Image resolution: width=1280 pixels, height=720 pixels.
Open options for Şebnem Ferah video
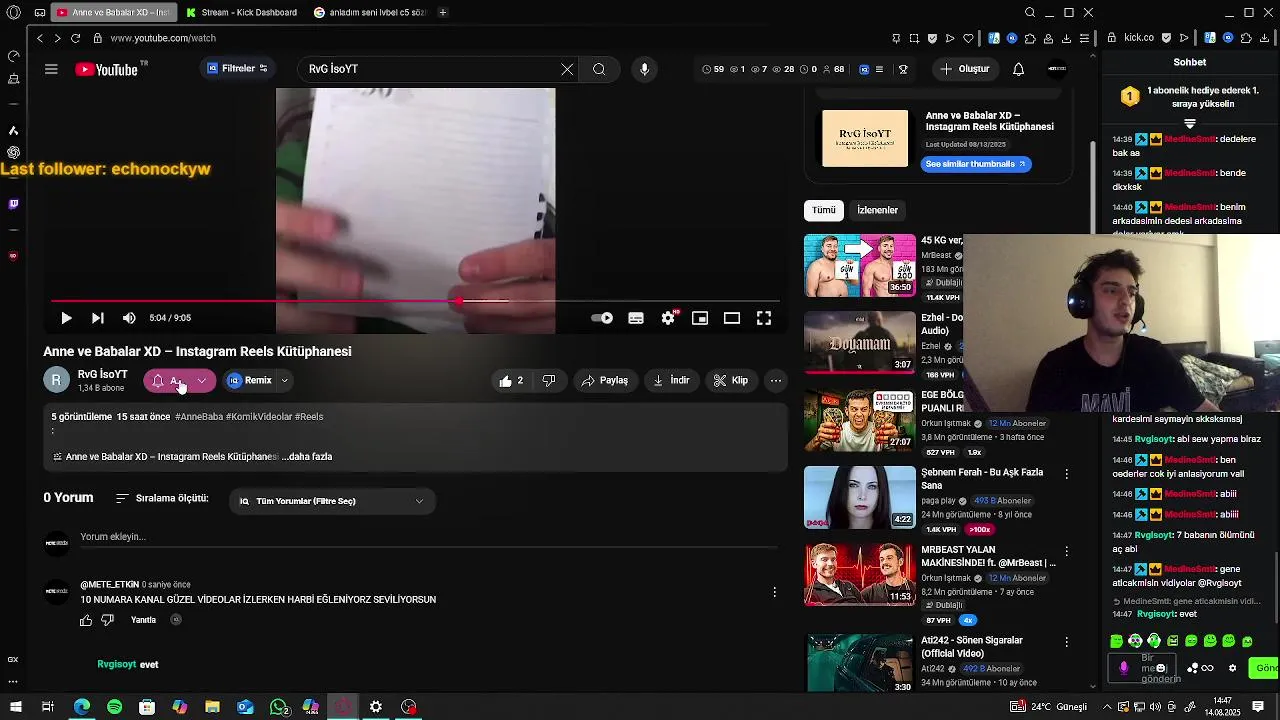click(x=1066, y=474)
